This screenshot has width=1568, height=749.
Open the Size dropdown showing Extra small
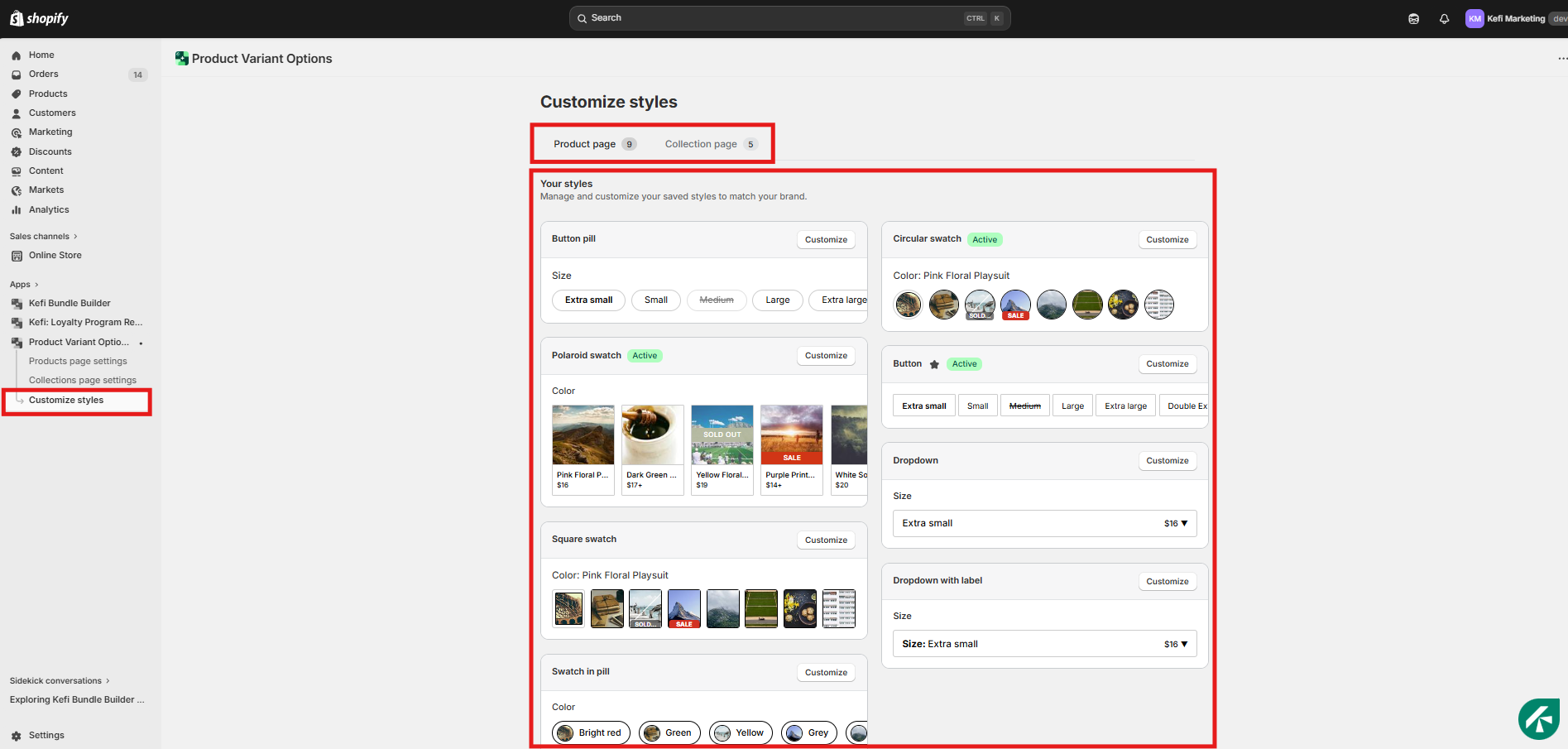click(1044, 523)
